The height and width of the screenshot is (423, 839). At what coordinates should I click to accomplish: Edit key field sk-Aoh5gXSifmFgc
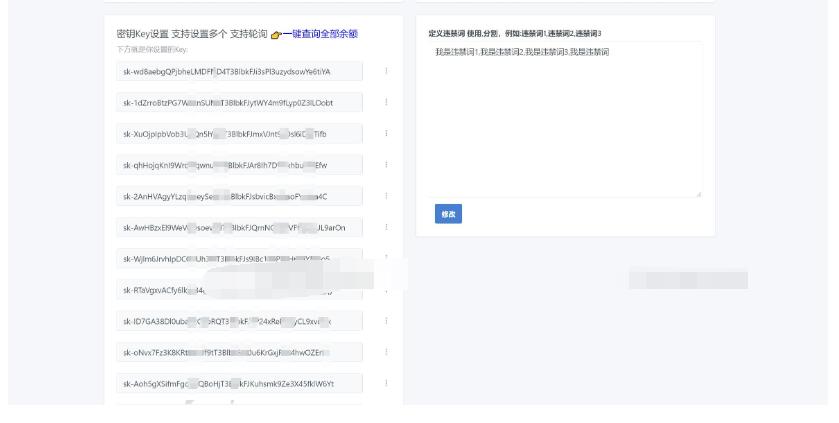point(240,383)
